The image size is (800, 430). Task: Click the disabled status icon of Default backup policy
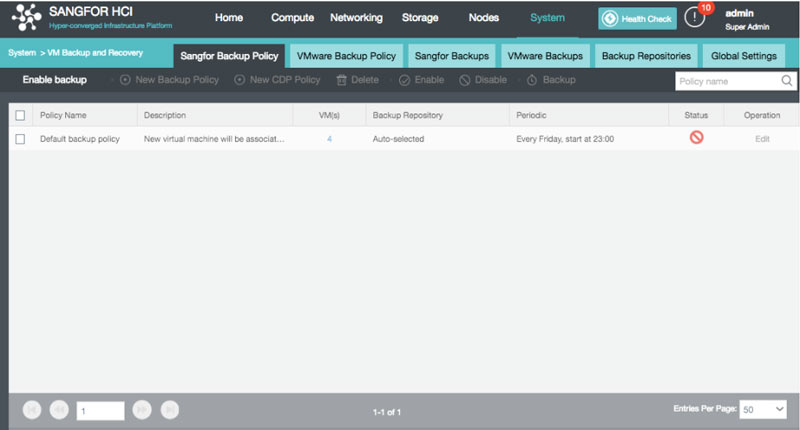click(696, 137)
